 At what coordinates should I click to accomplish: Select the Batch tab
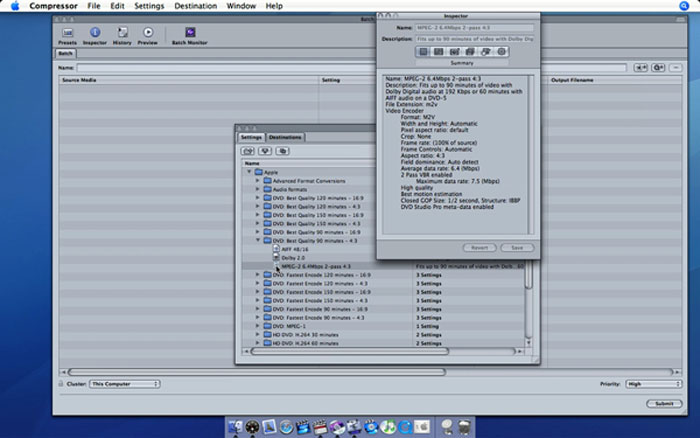point(65,54)
